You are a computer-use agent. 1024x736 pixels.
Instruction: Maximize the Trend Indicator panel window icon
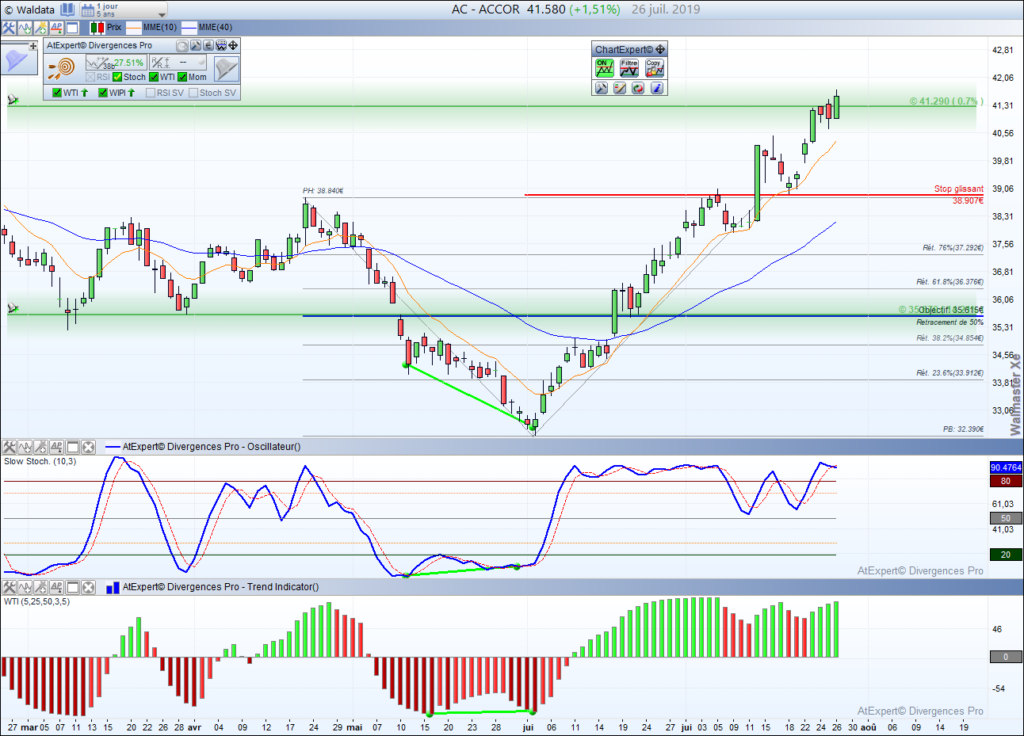coord(72,587)
